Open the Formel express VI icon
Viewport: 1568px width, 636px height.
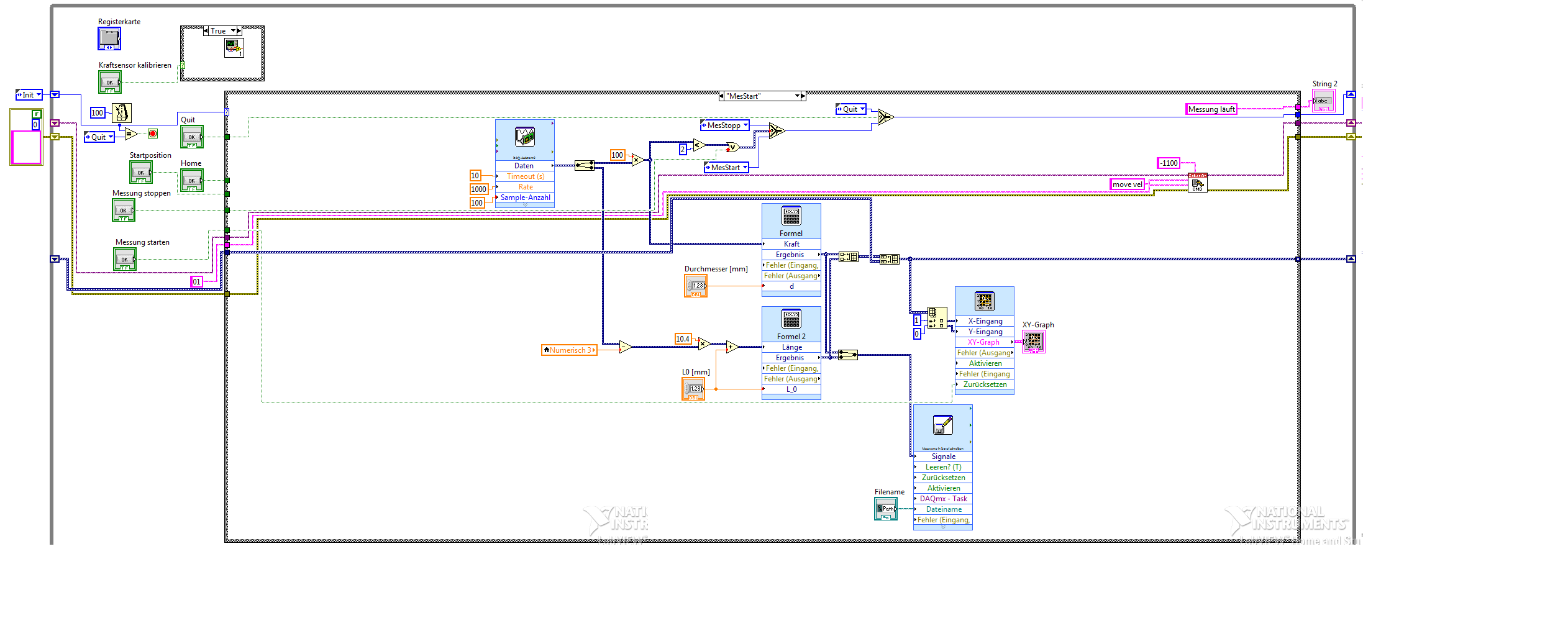coord(791,216)
